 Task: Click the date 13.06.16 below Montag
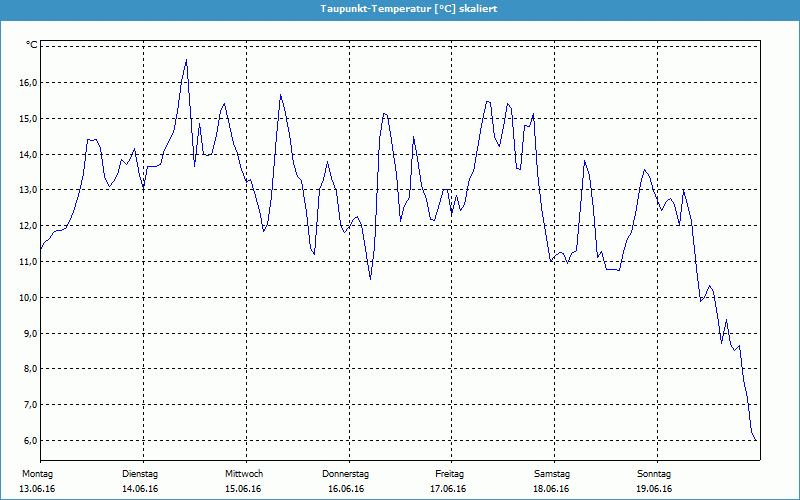[x=38, y=489]
